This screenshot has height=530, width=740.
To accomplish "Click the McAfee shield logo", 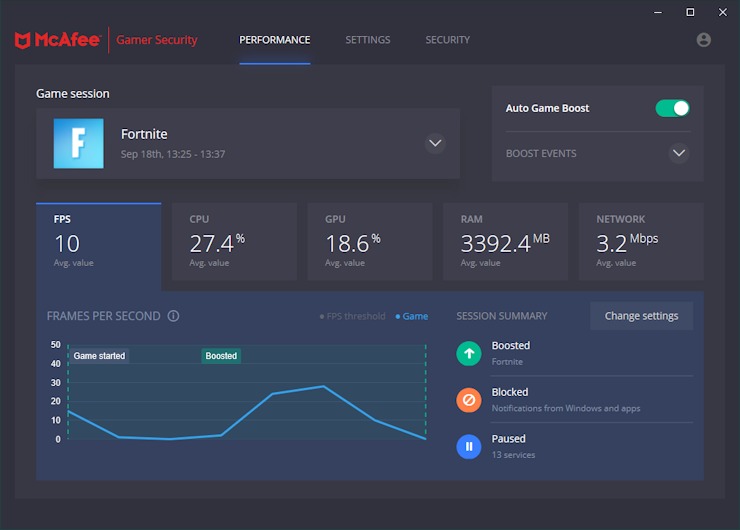I will [23, 40].
